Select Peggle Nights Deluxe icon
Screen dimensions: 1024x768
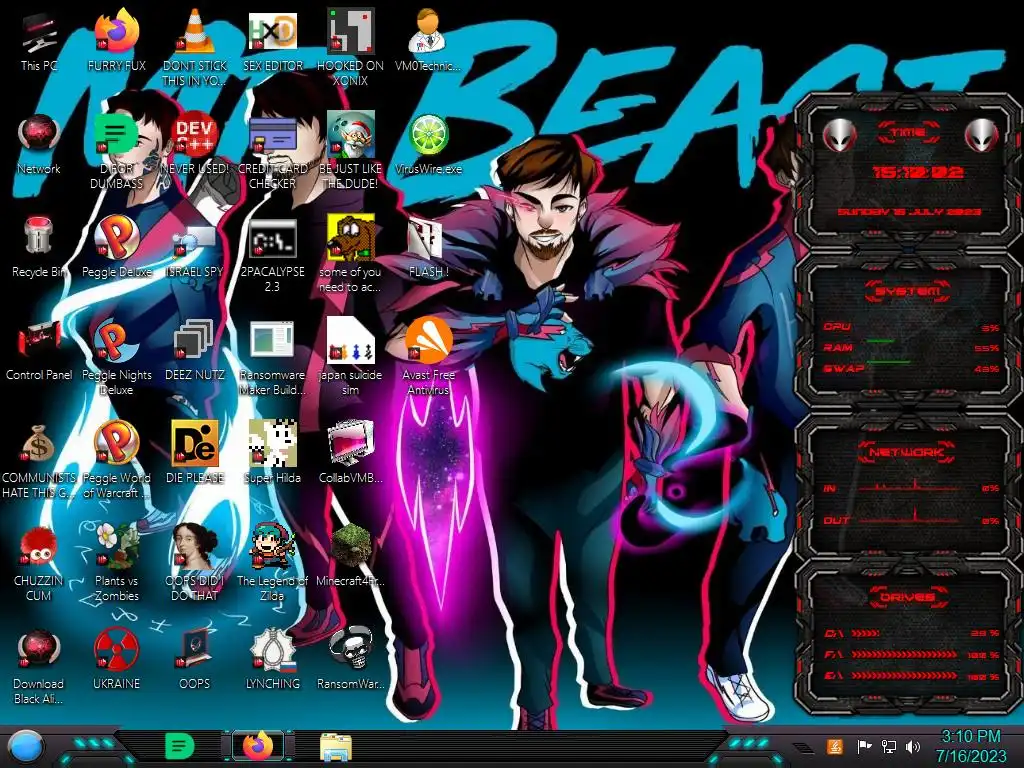point(117,341)
